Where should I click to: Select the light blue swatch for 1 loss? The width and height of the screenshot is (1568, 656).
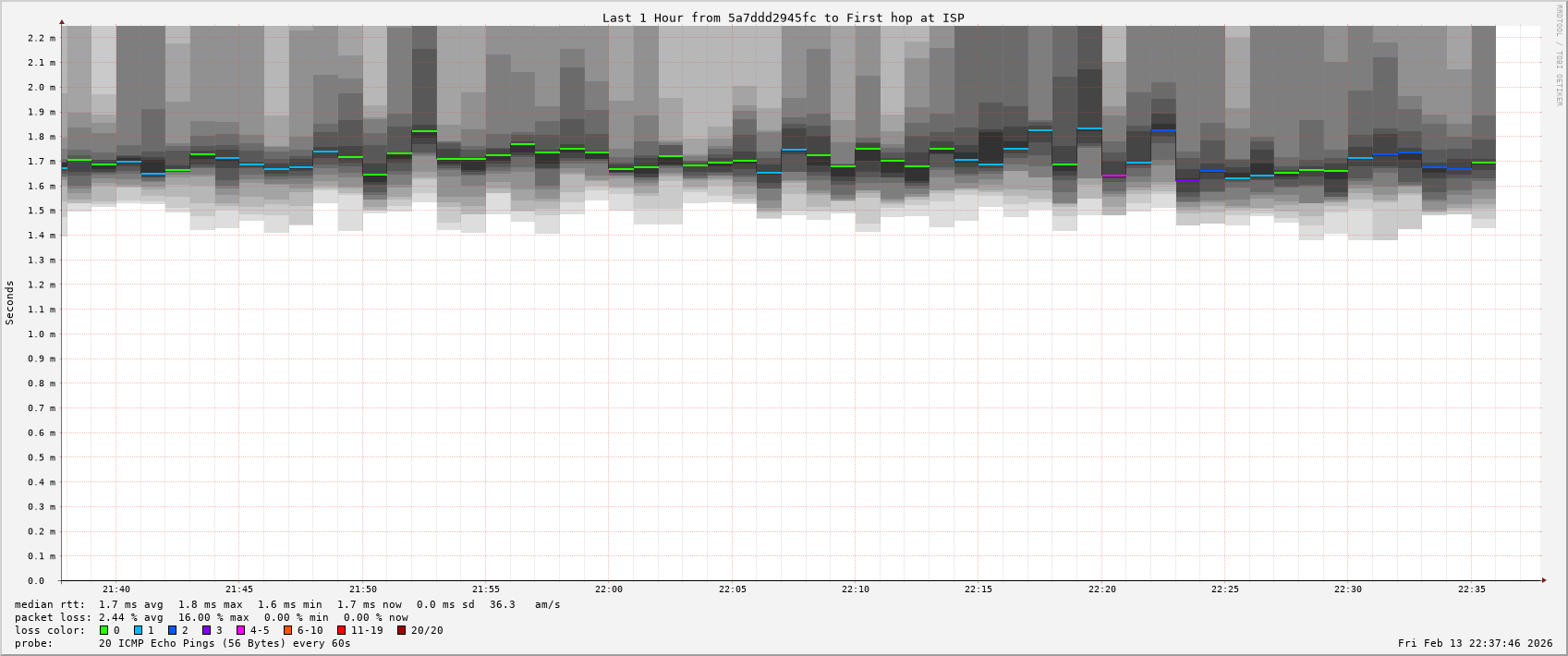pos(139,630)
